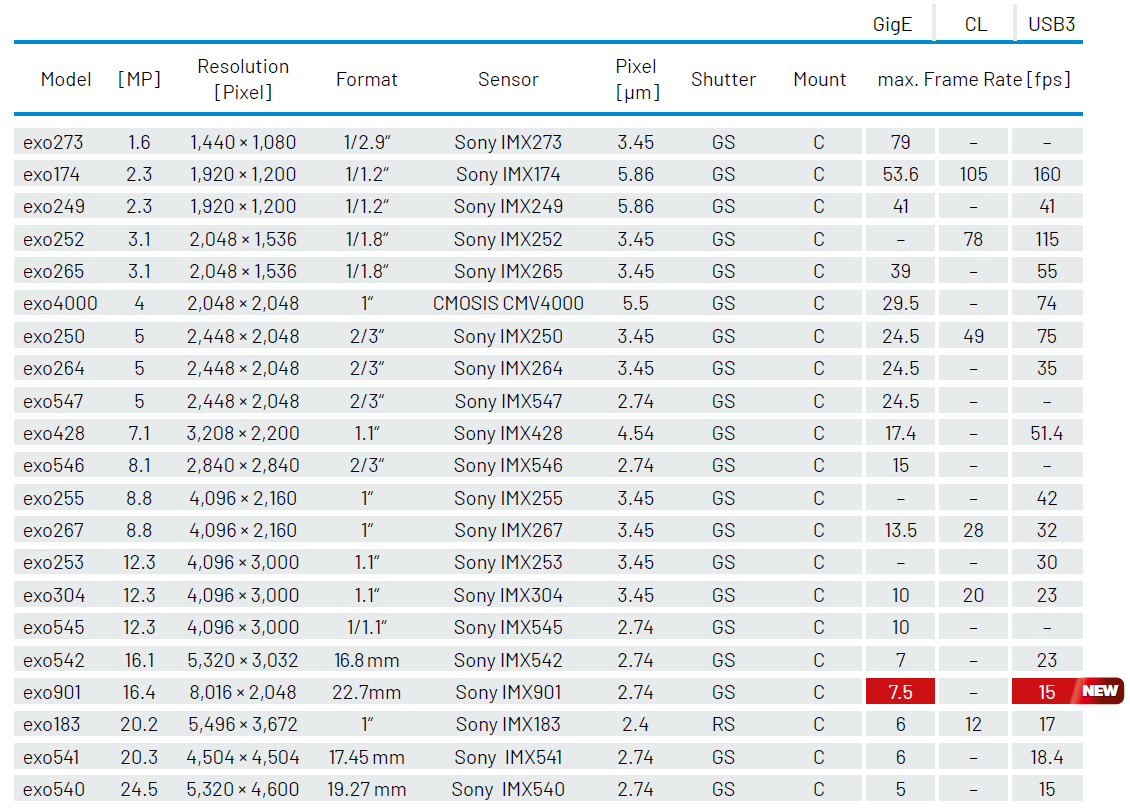Select the exo265 model name

click(x=53, y=272)
